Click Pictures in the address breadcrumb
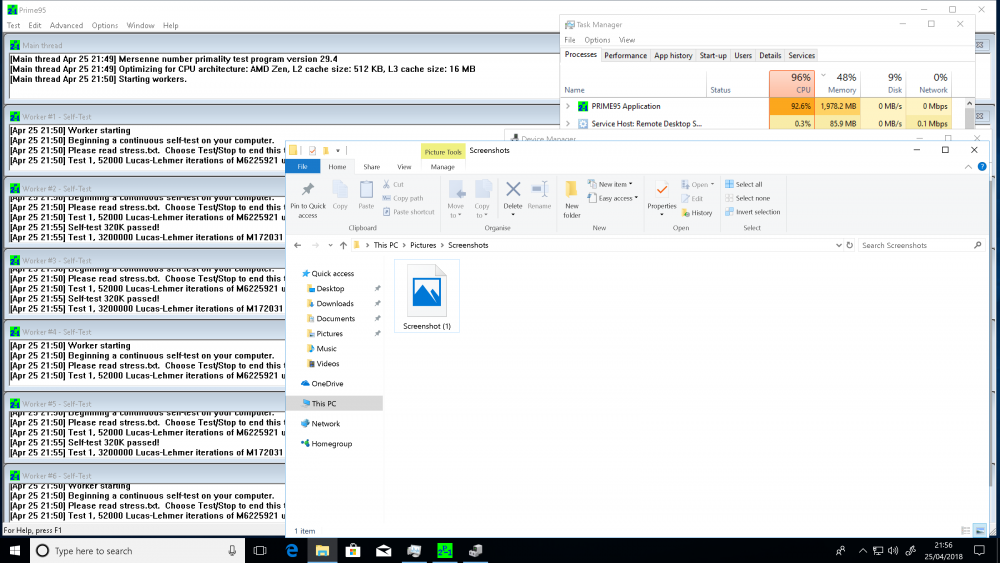This screenshot has height=563, width=1000. pos(423,245)
